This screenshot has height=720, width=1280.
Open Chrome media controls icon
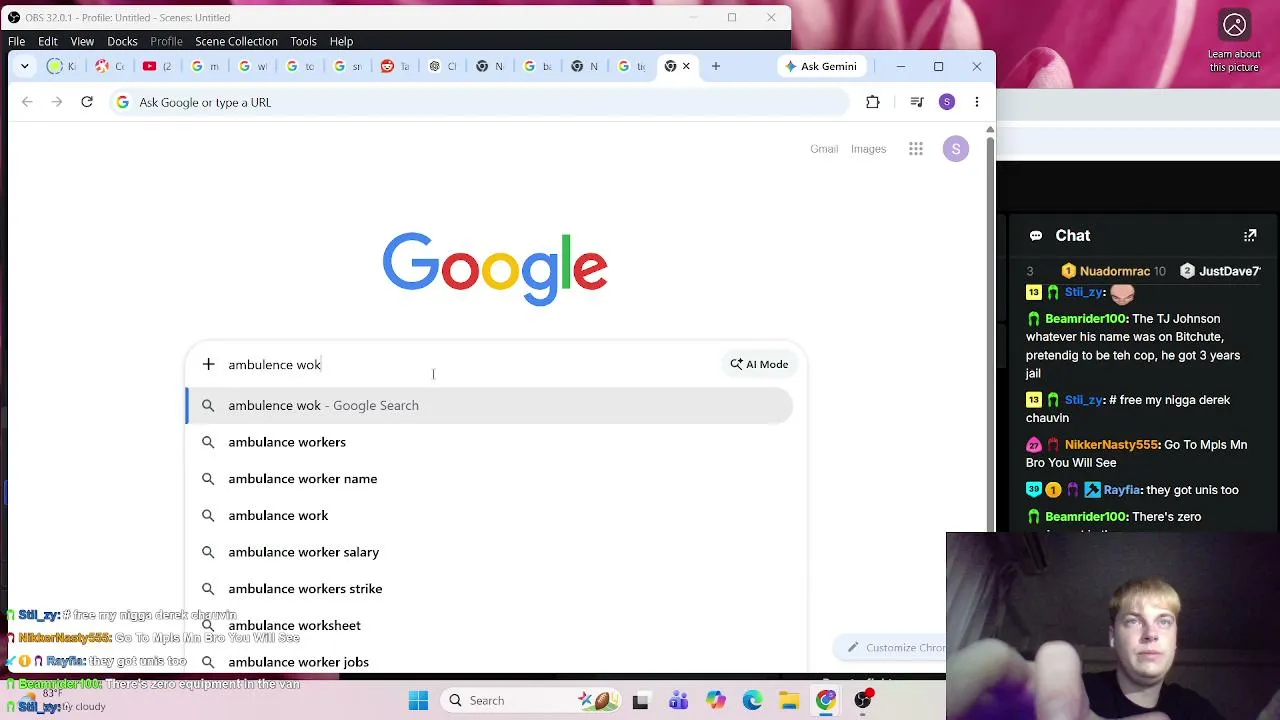(917, 102)
